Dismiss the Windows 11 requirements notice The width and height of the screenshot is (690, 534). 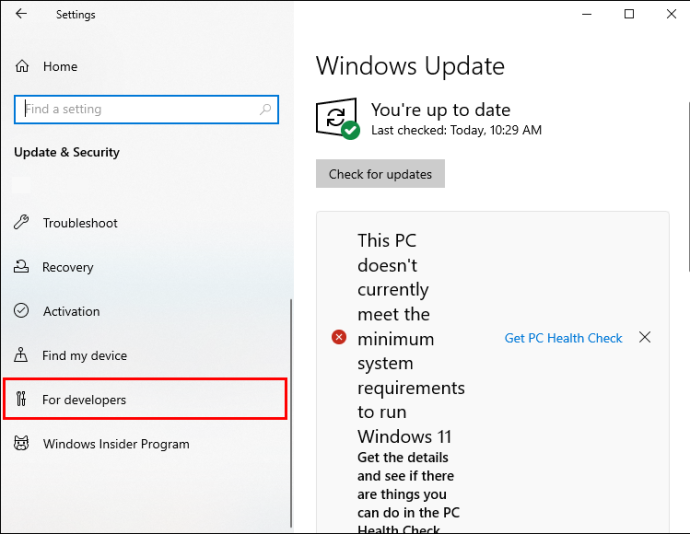(x=645, y=338)
